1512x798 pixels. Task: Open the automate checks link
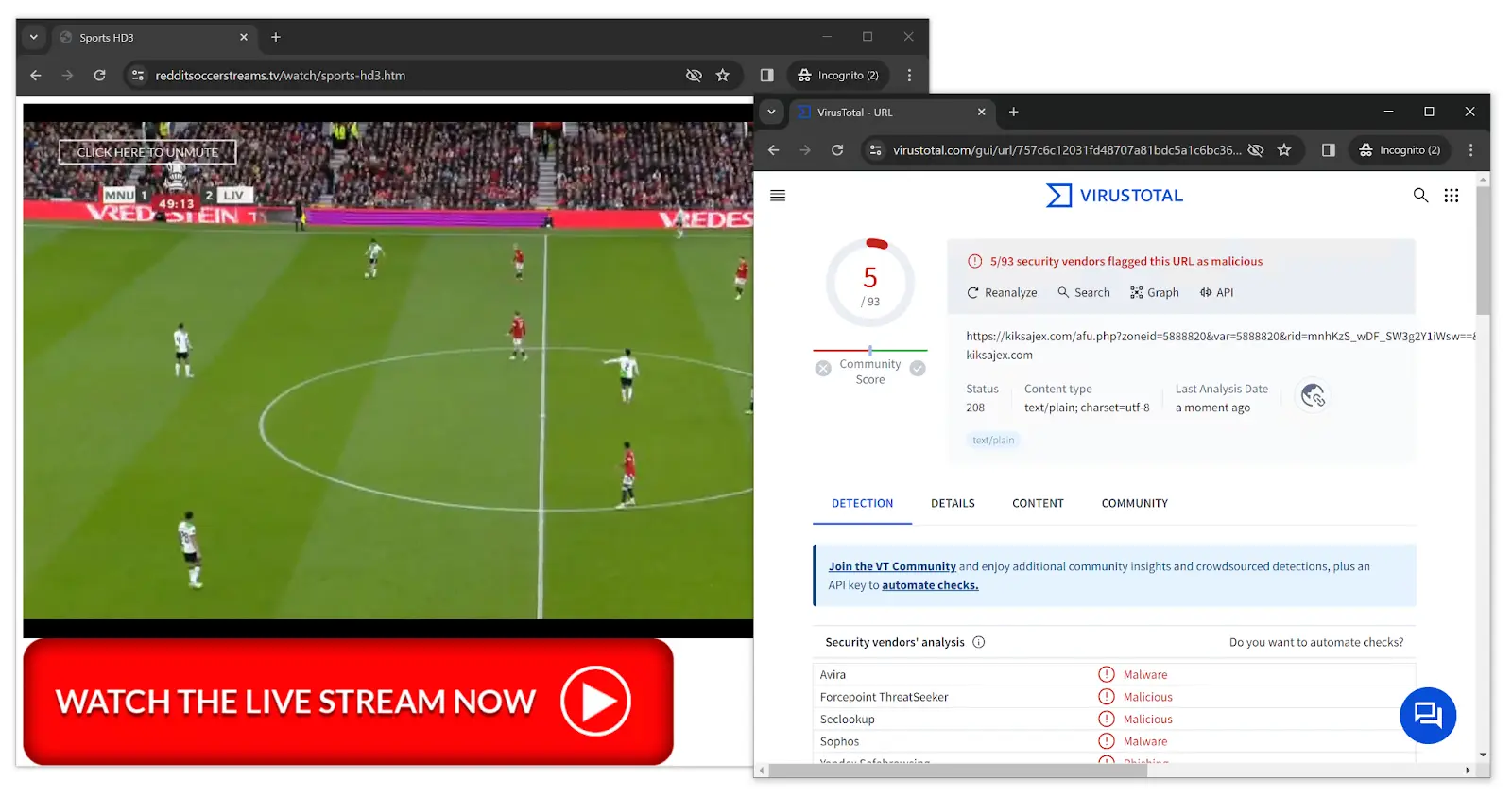pyautogui.click(x=930, y=586)
